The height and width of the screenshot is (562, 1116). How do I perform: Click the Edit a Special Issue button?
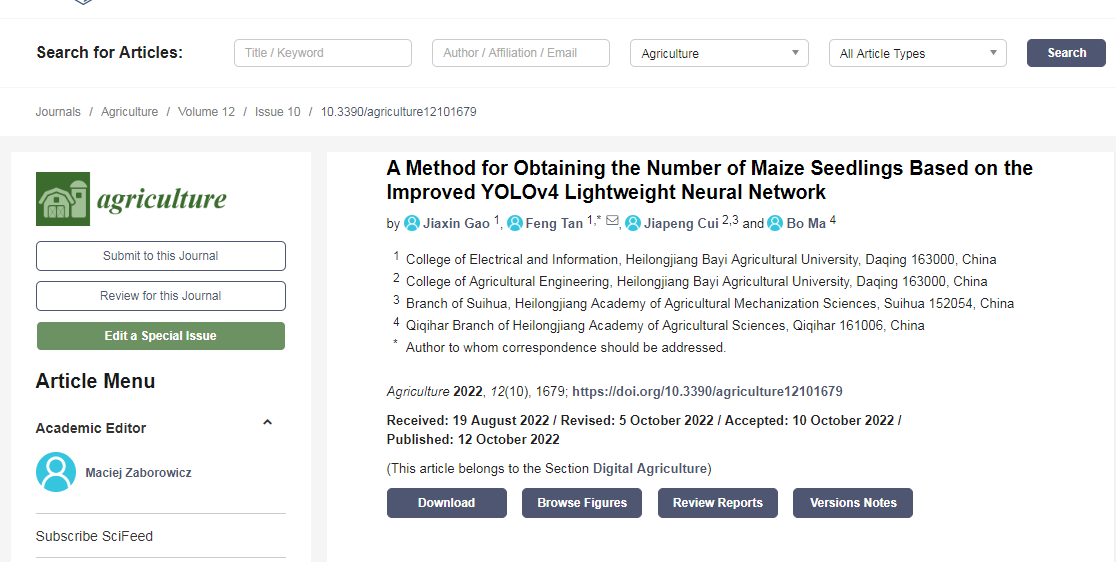pyautogui.click(x=160, y=336)
